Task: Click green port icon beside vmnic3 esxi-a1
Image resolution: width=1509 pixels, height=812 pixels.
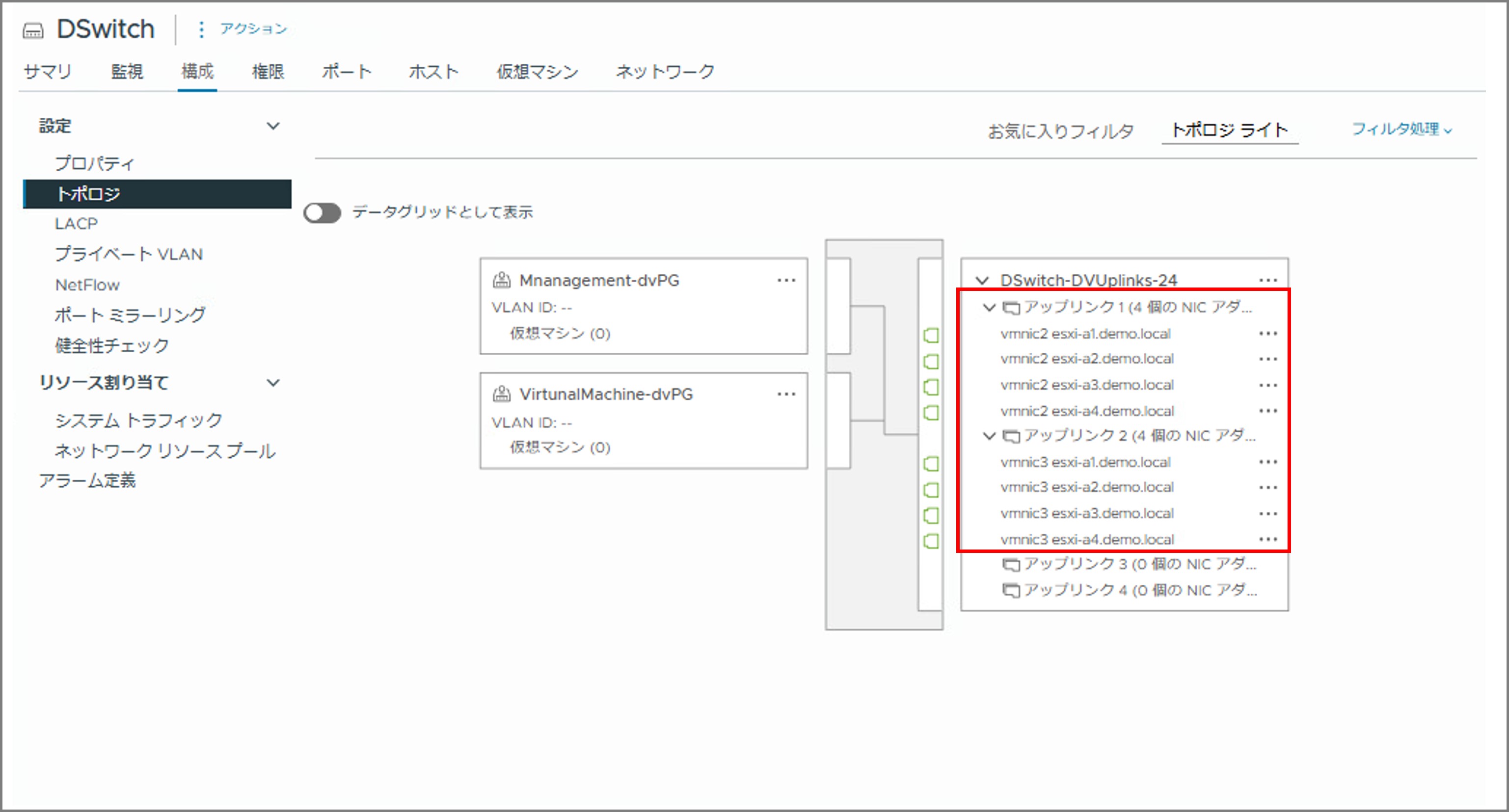Action: (x=931, y=464)
